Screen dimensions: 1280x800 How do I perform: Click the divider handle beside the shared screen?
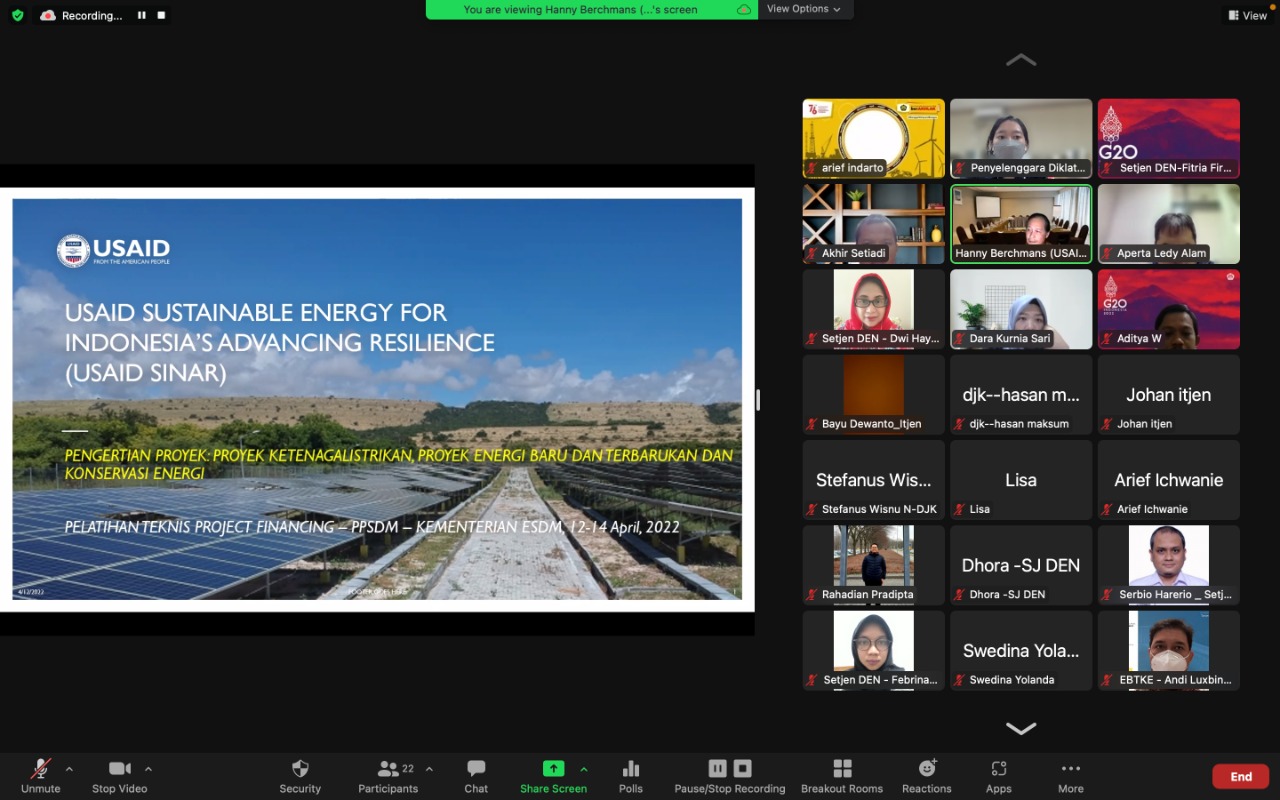click(758, 400)
